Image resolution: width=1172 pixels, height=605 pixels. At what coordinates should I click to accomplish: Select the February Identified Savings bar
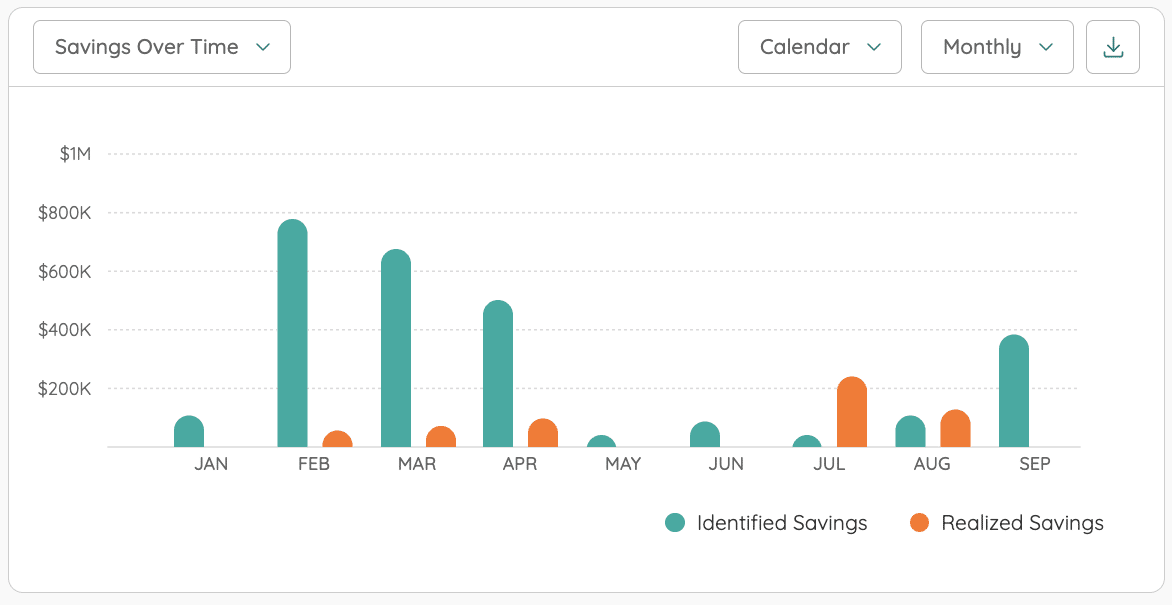pyautogui.click(x=292, y=334)
